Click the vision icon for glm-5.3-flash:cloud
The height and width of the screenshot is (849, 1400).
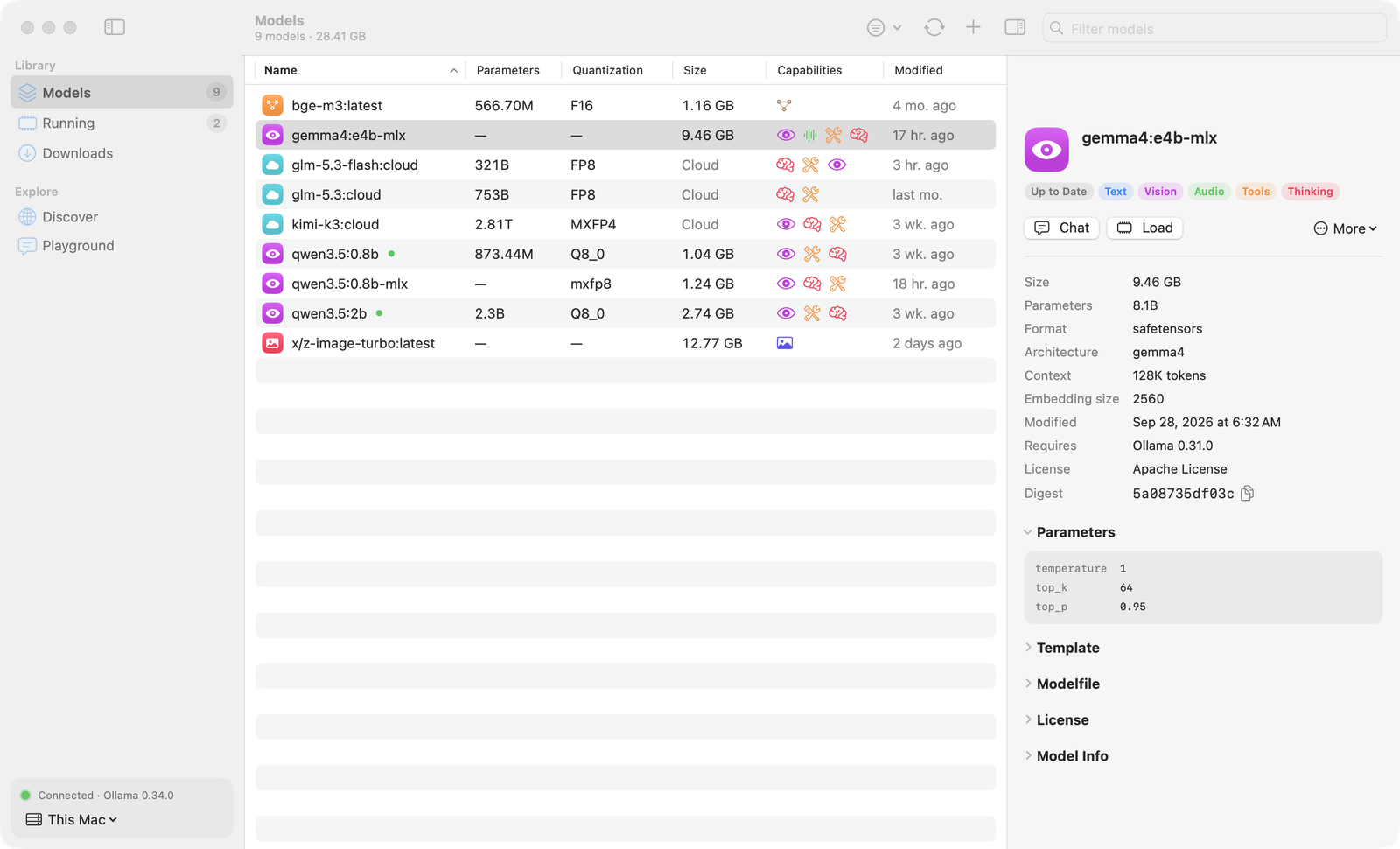(837, 165)
